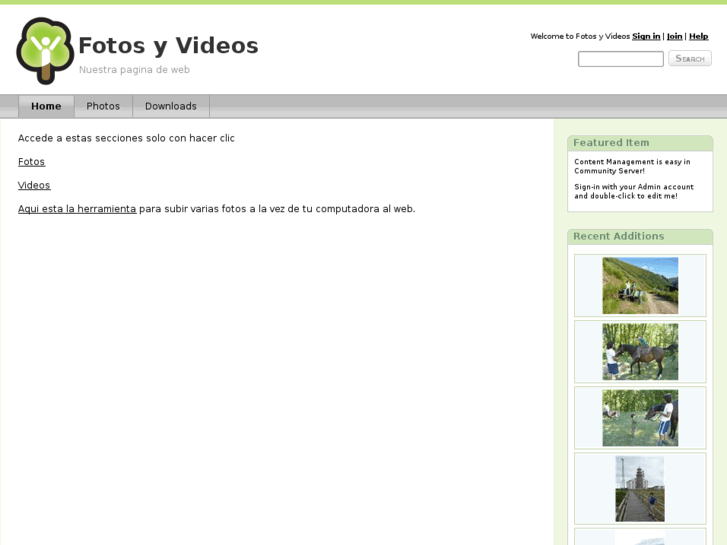Open the lighthouse boardwalk thumbnail
This screenshot has height=545, width=727.
[640, 489]
